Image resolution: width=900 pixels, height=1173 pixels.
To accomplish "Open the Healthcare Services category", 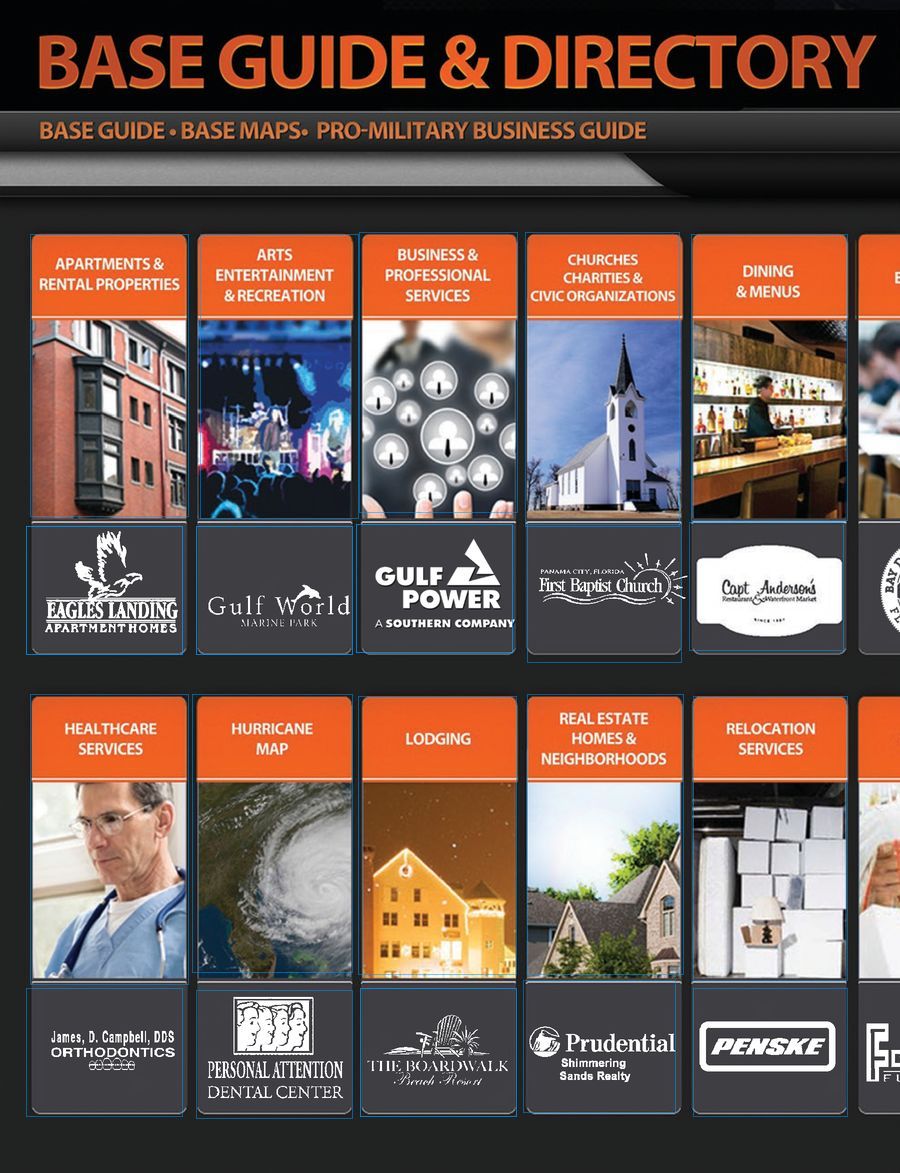I will pyautogui.click(x=109, y=738).
